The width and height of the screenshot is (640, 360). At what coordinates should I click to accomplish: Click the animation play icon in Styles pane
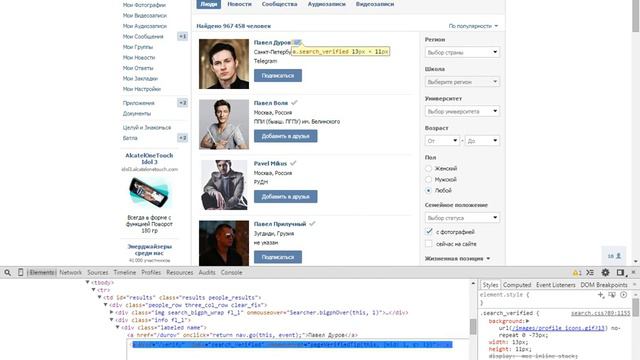624,295
